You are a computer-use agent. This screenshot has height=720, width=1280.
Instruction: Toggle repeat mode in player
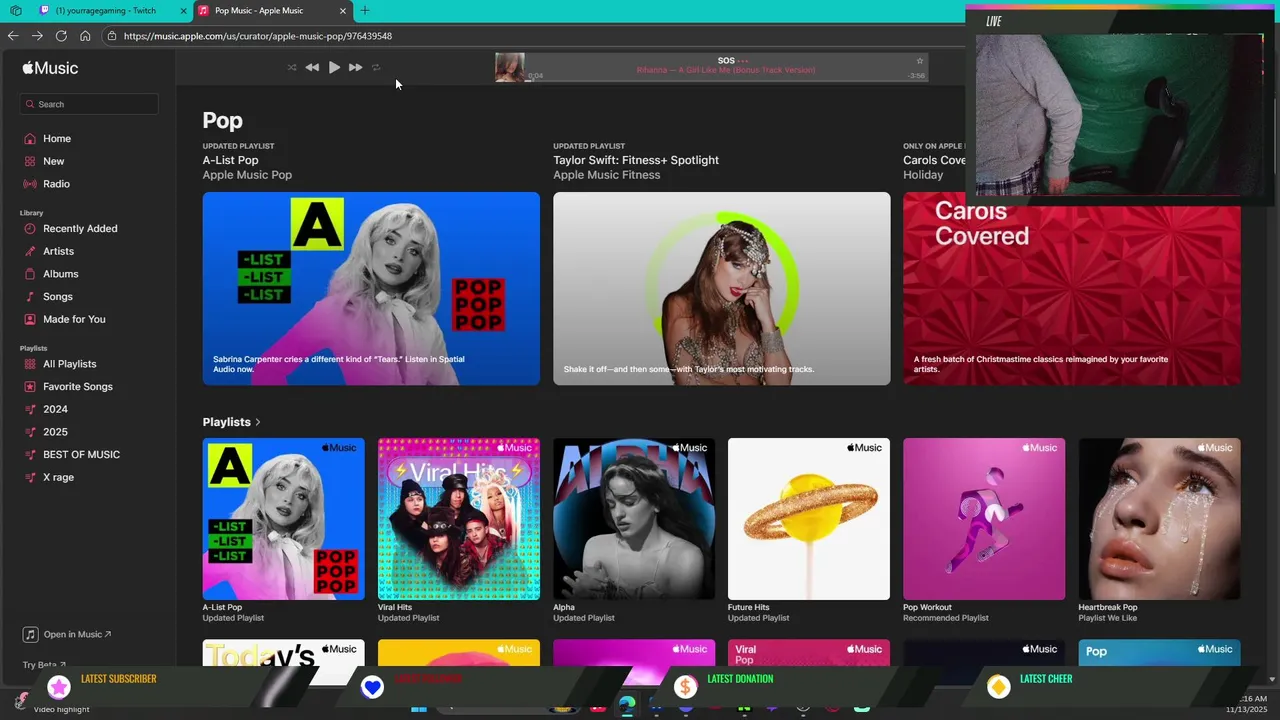pyautogui.click(x=376, y=68)
